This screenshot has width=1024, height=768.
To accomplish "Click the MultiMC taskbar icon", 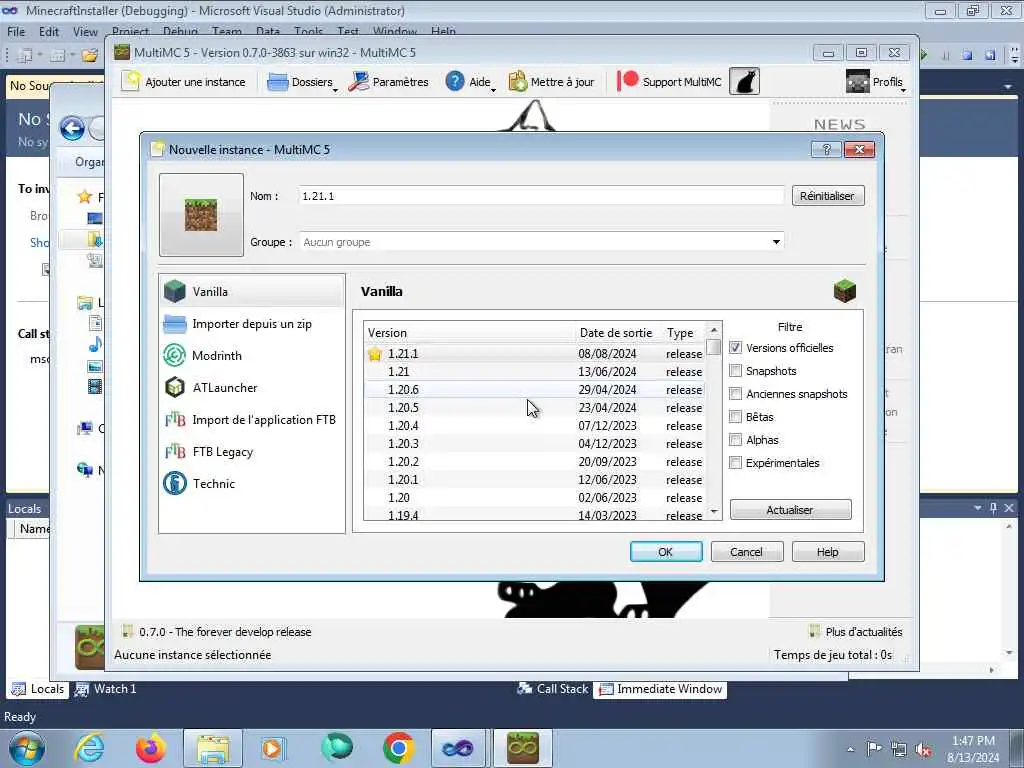I will [x=523, y=748].
